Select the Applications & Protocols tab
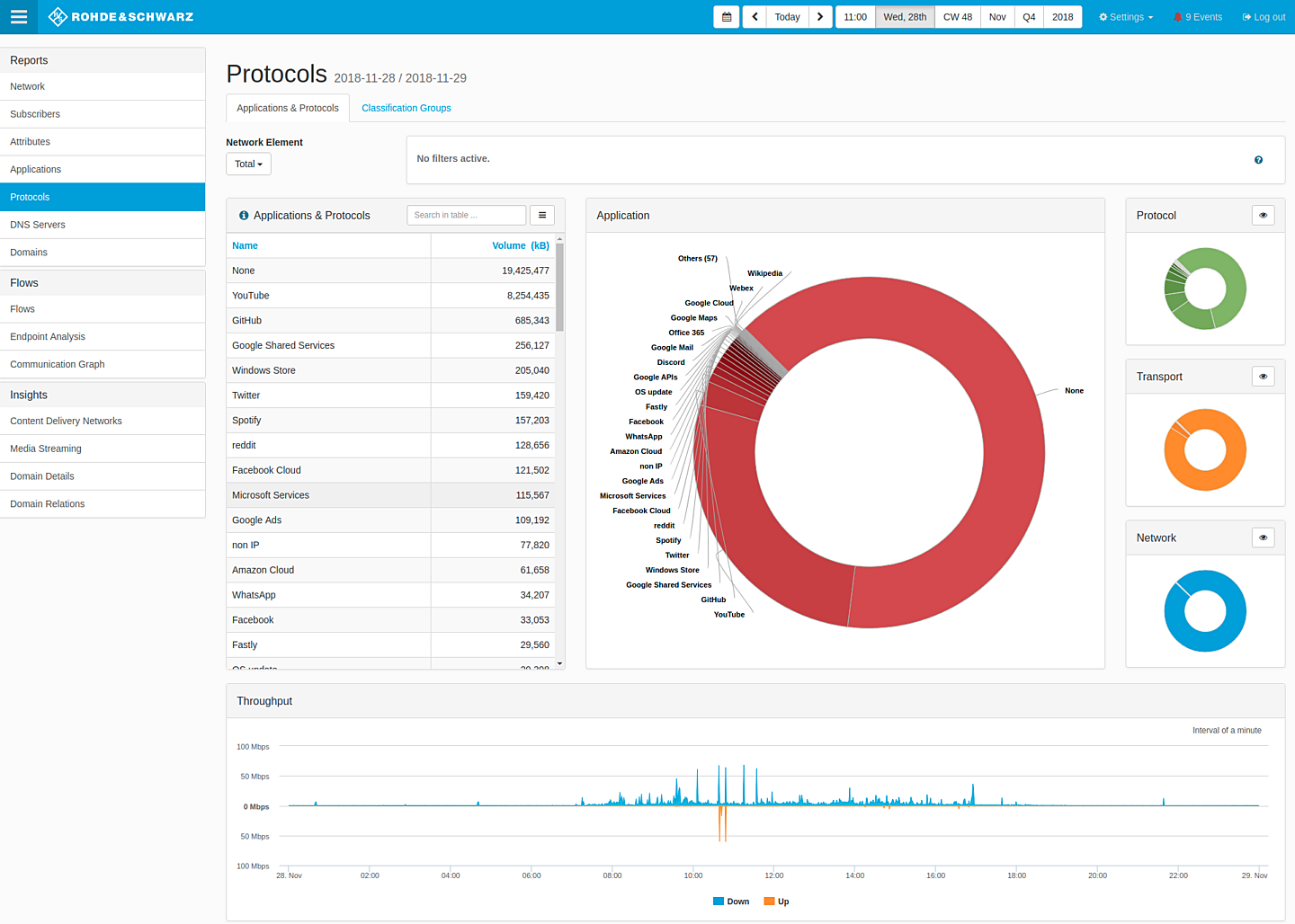 point(287,107)
